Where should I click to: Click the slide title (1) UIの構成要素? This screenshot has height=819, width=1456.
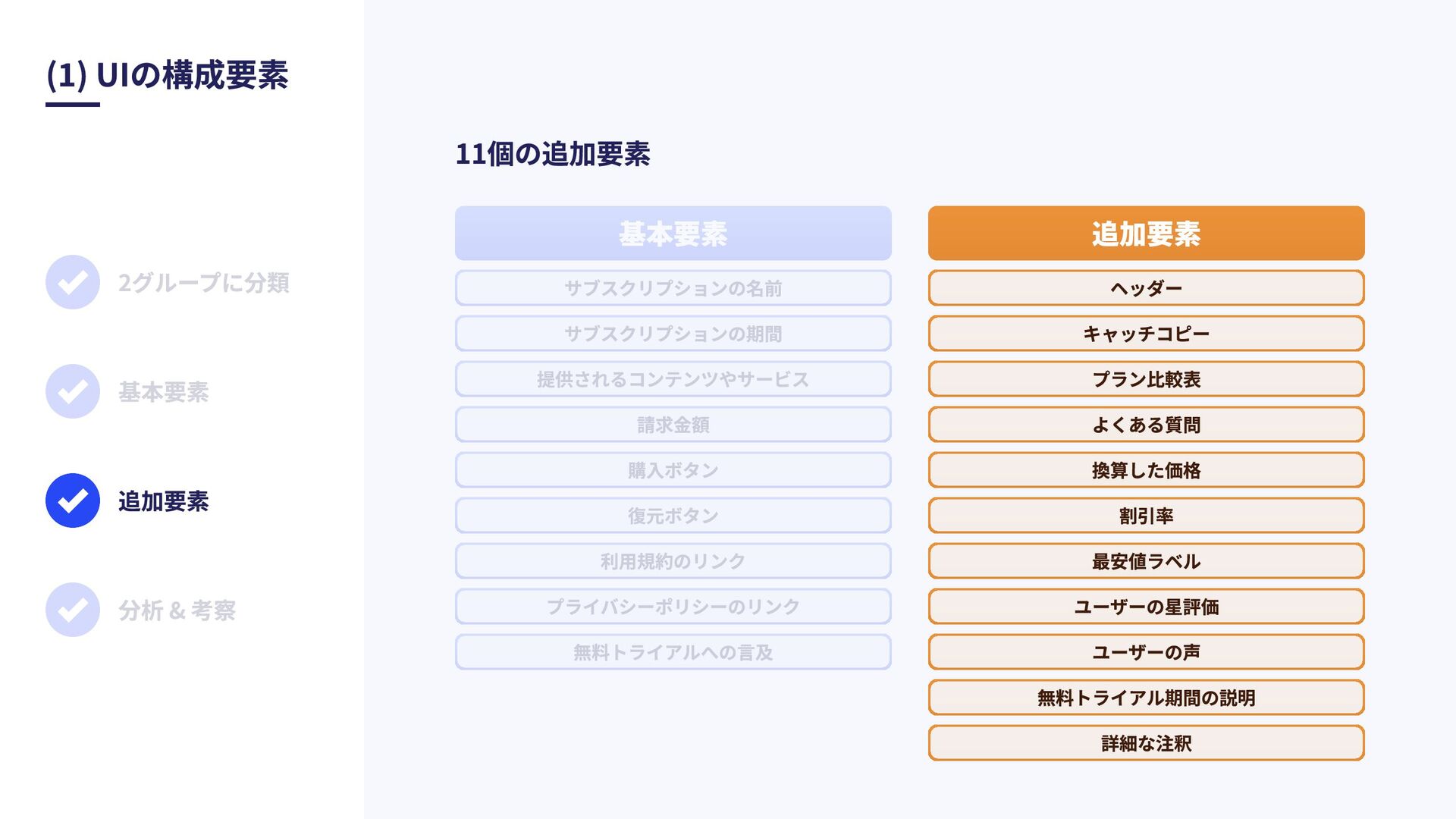[x=167, y=75]
